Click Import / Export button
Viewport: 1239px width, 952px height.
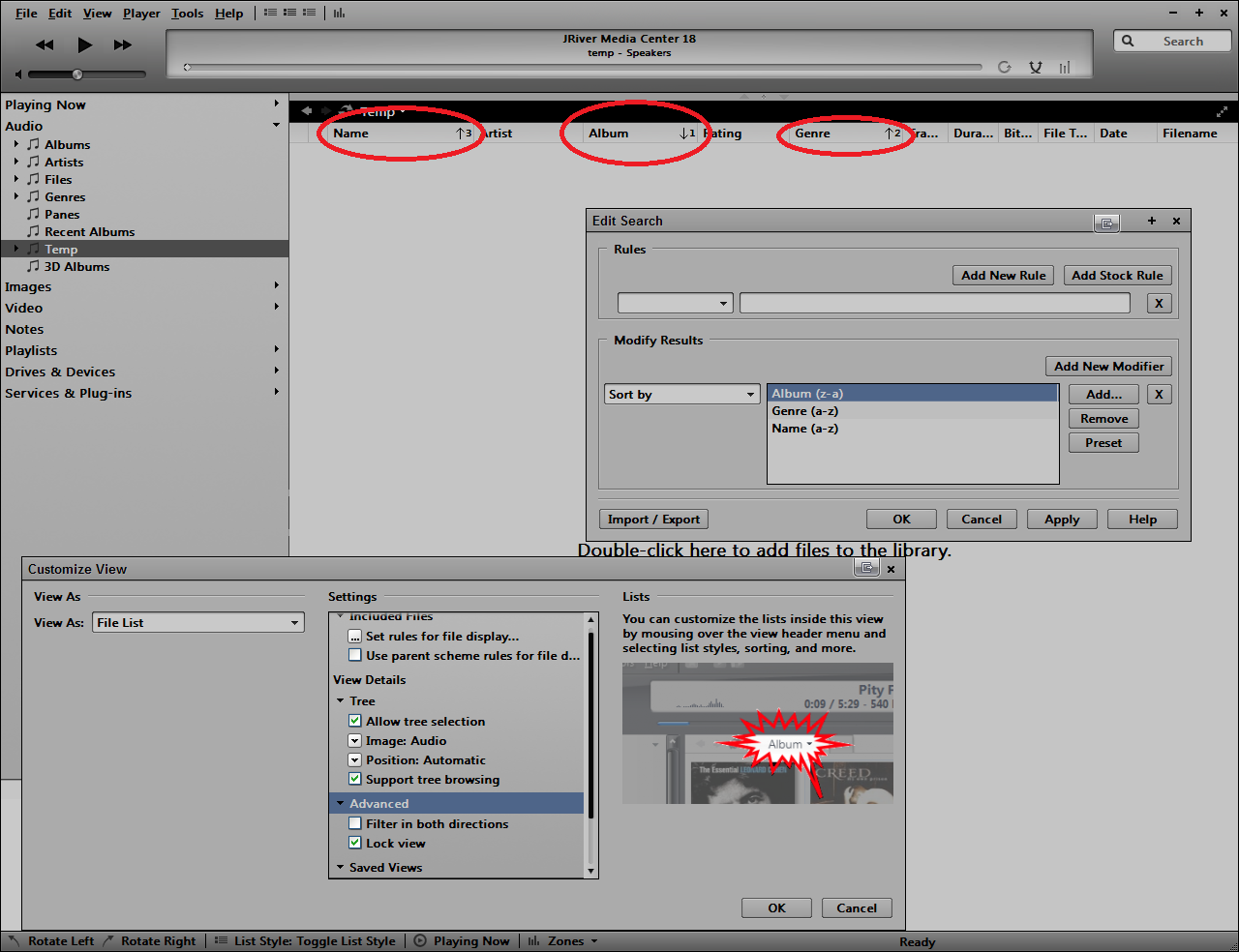[x=653, y=520]
